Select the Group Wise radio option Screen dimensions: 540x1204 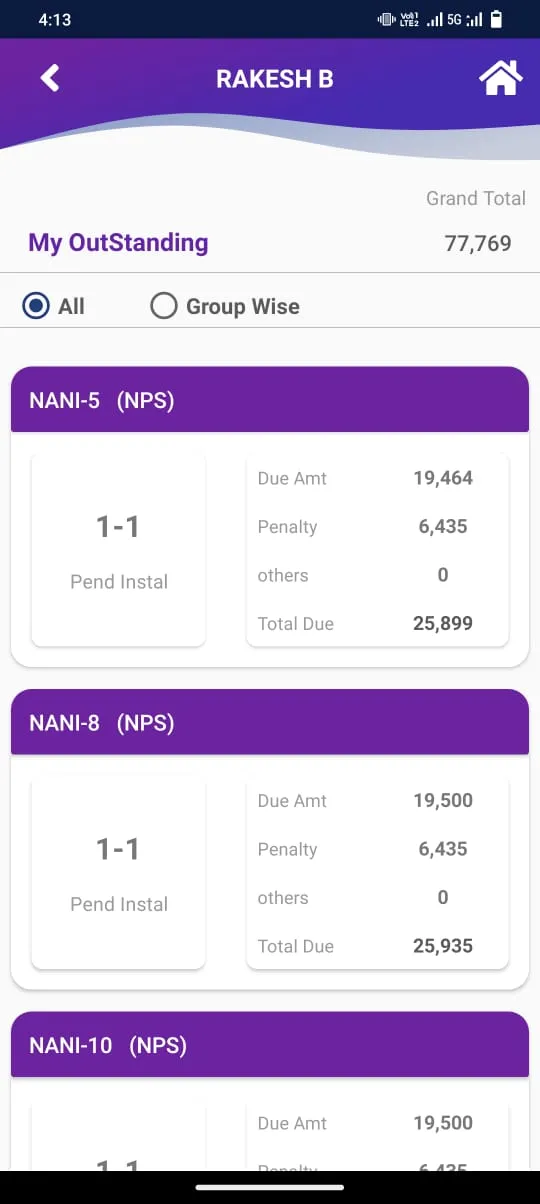coord(225,306)
